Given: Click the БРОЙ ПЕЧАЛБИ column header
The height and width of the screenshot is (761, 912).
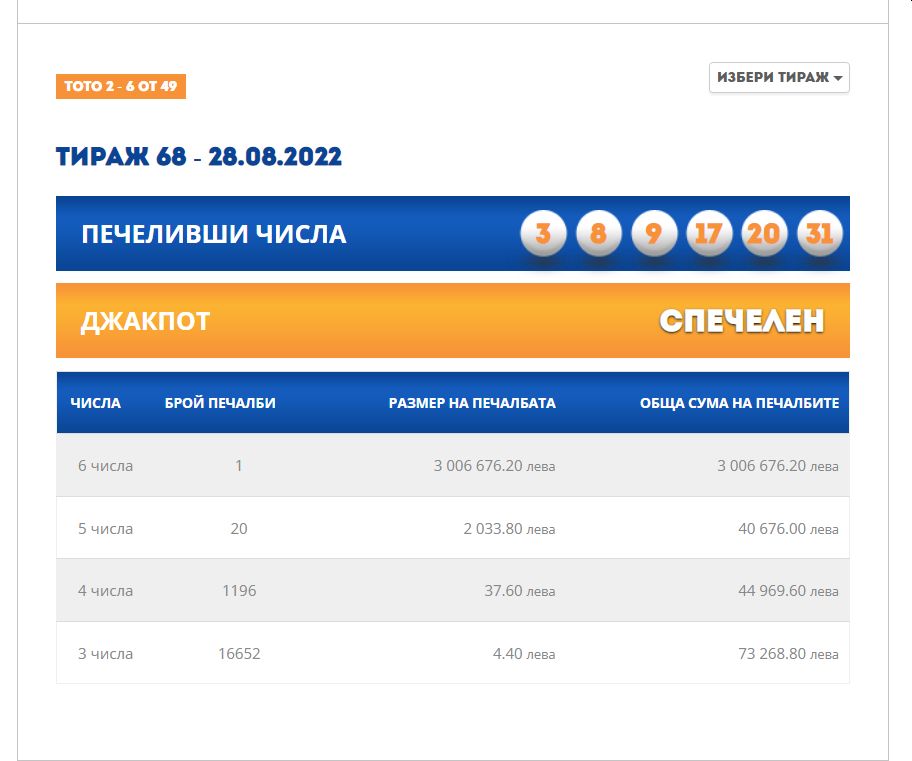Looking at the screenshot, I should [220, 403].
